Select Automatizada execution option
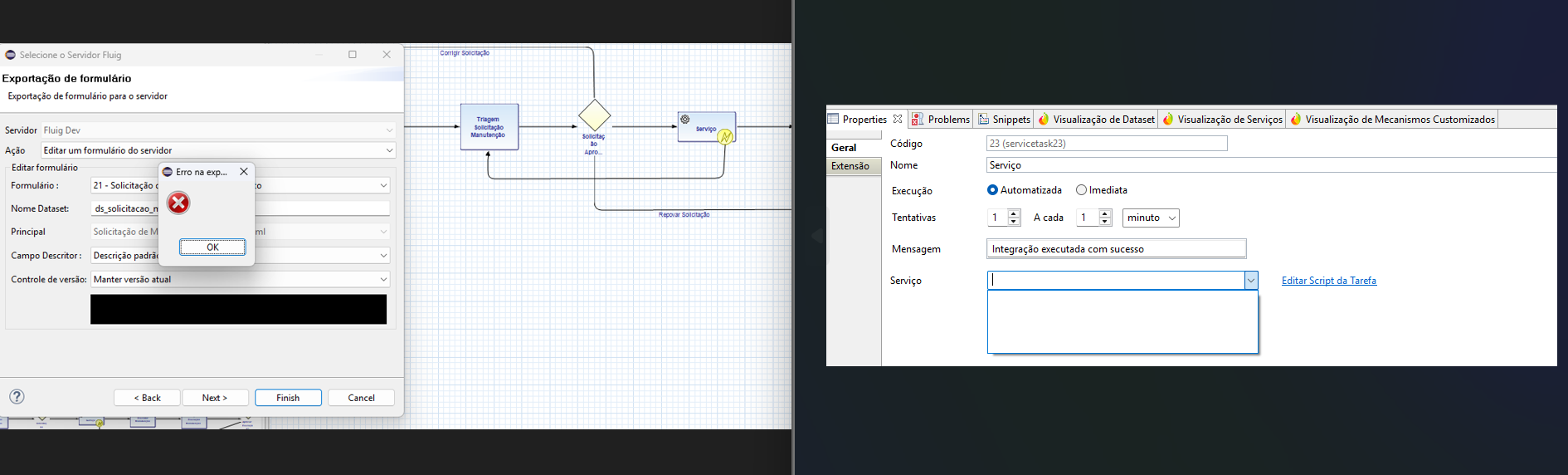The height and width of the screenshot is (475, 1568). tap(992, 190)
